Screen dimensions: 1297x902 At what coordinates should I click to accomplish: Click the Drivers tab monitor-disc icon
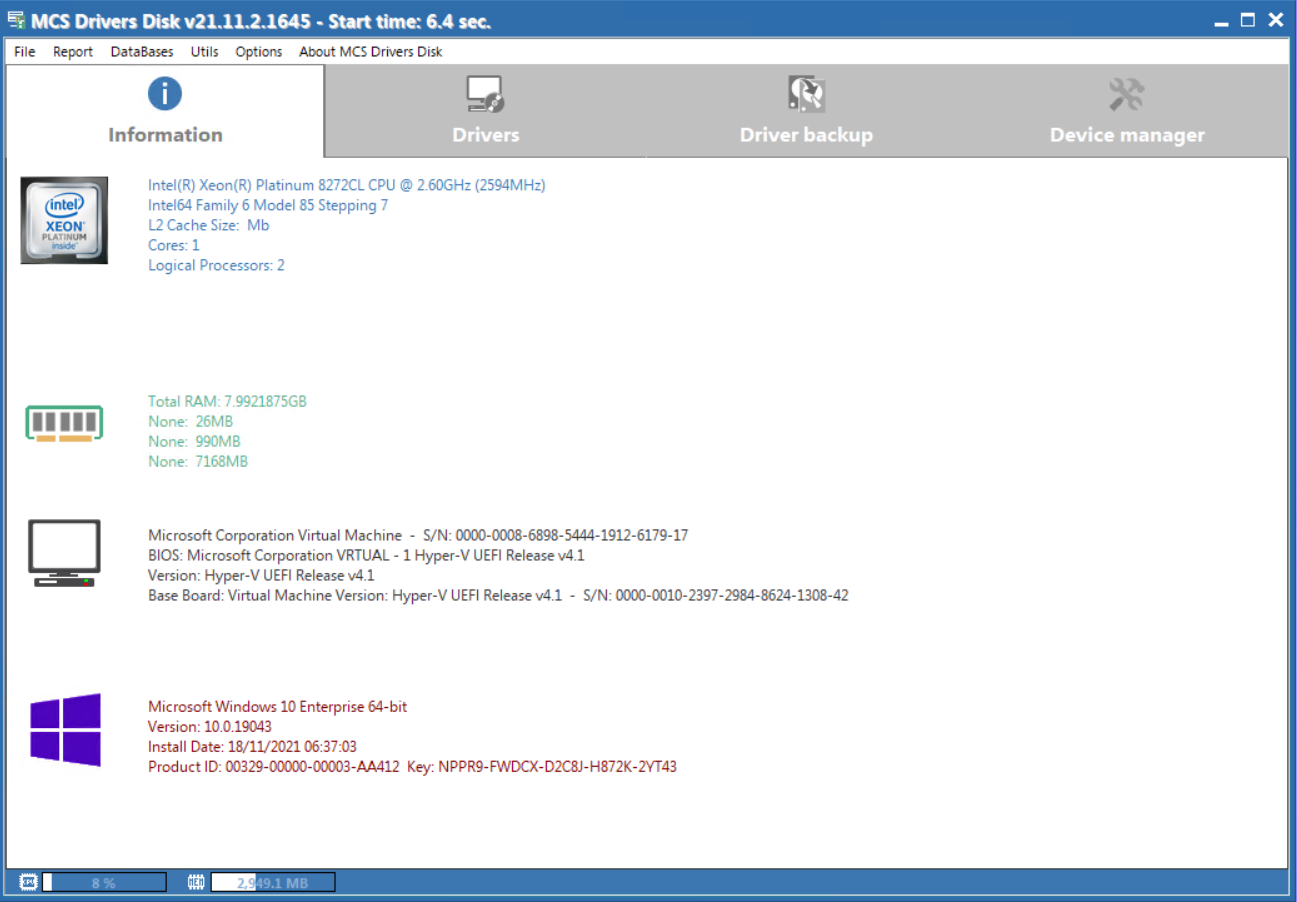(x=486, y=95)
